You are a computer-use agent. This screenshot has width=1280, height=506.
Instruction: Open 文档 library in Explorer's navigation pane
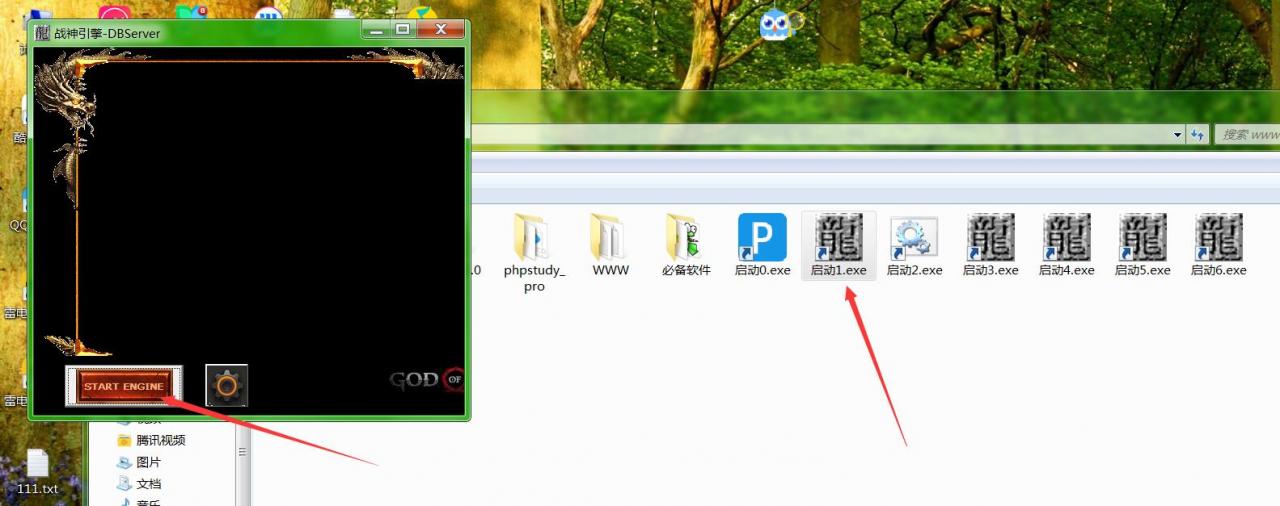[x=139, y=484]
